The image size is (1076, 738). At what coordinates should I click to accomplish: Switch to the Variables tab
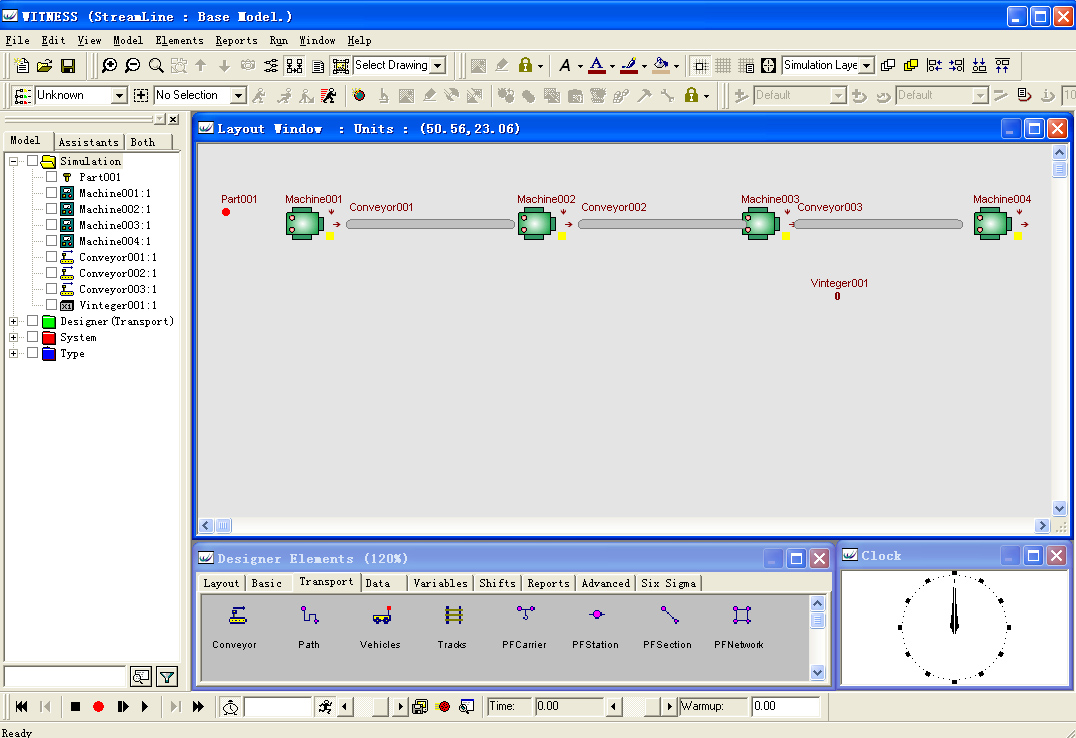(439, 583)
